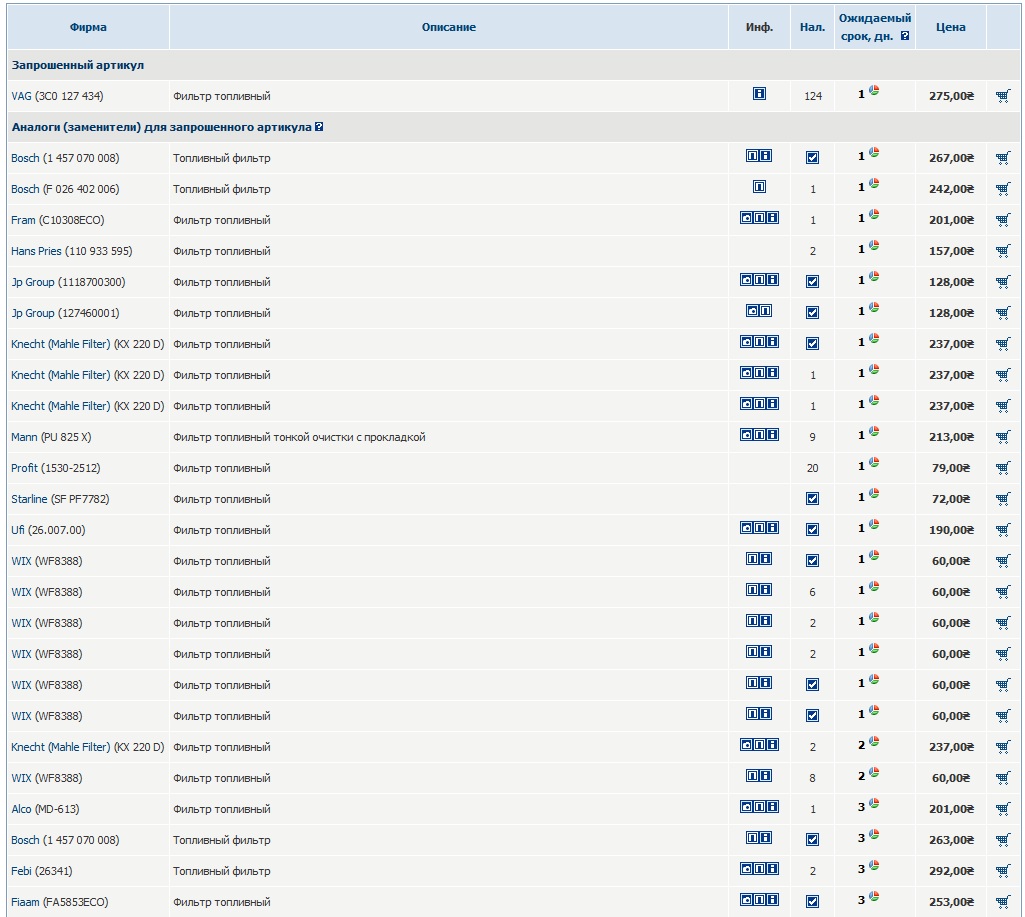
Task: Click price 79,00₴ for Profit filter
Action: coord(951,468)
